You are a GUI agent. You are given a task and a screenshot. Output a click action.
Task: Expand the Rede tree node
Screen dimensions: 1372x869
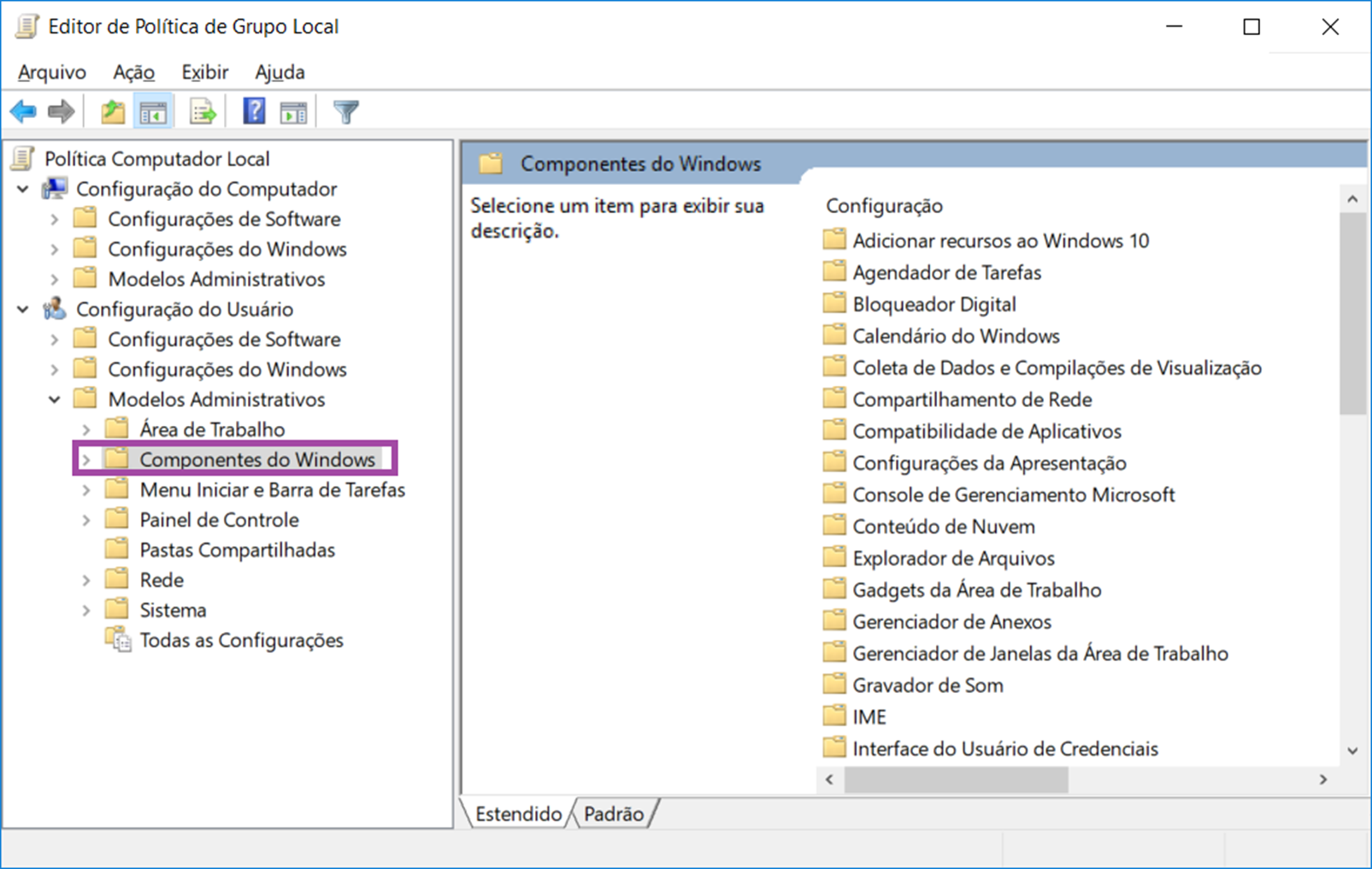86,580
